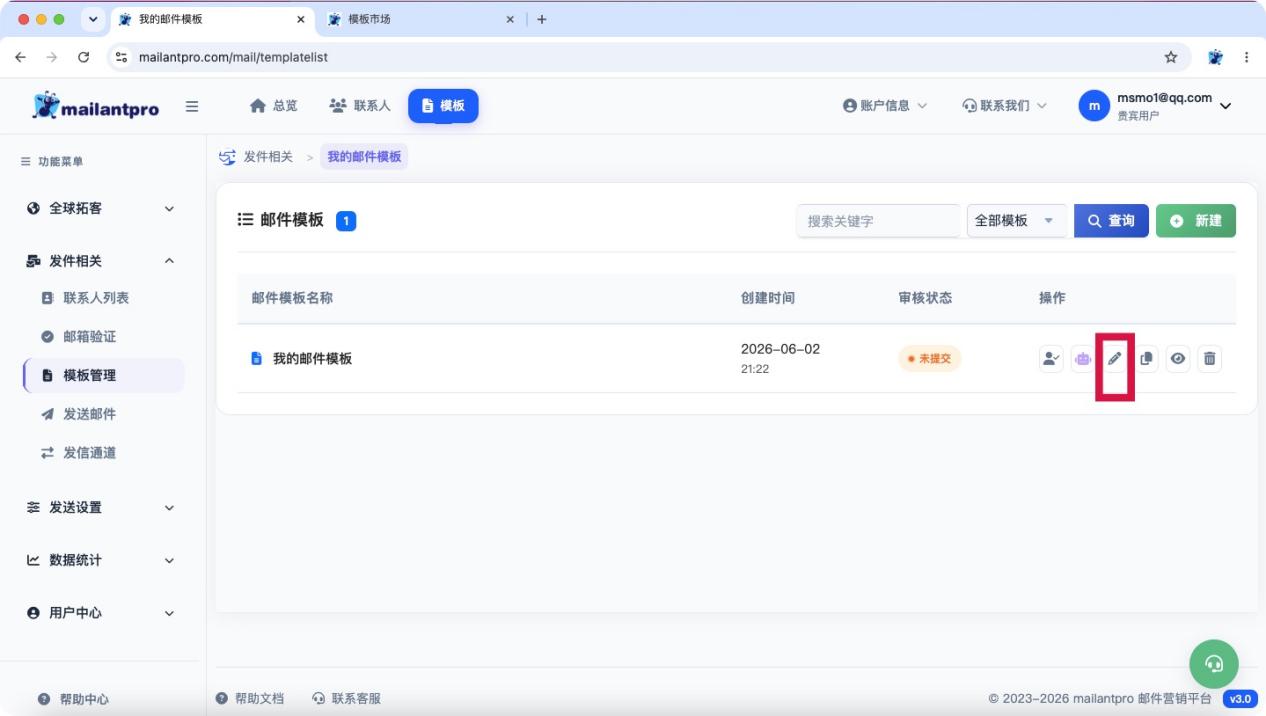Viewport: 1266px width, 716px height.
Task: Click the template name 我的邮件模板 in the table
Action: [312, 359]
